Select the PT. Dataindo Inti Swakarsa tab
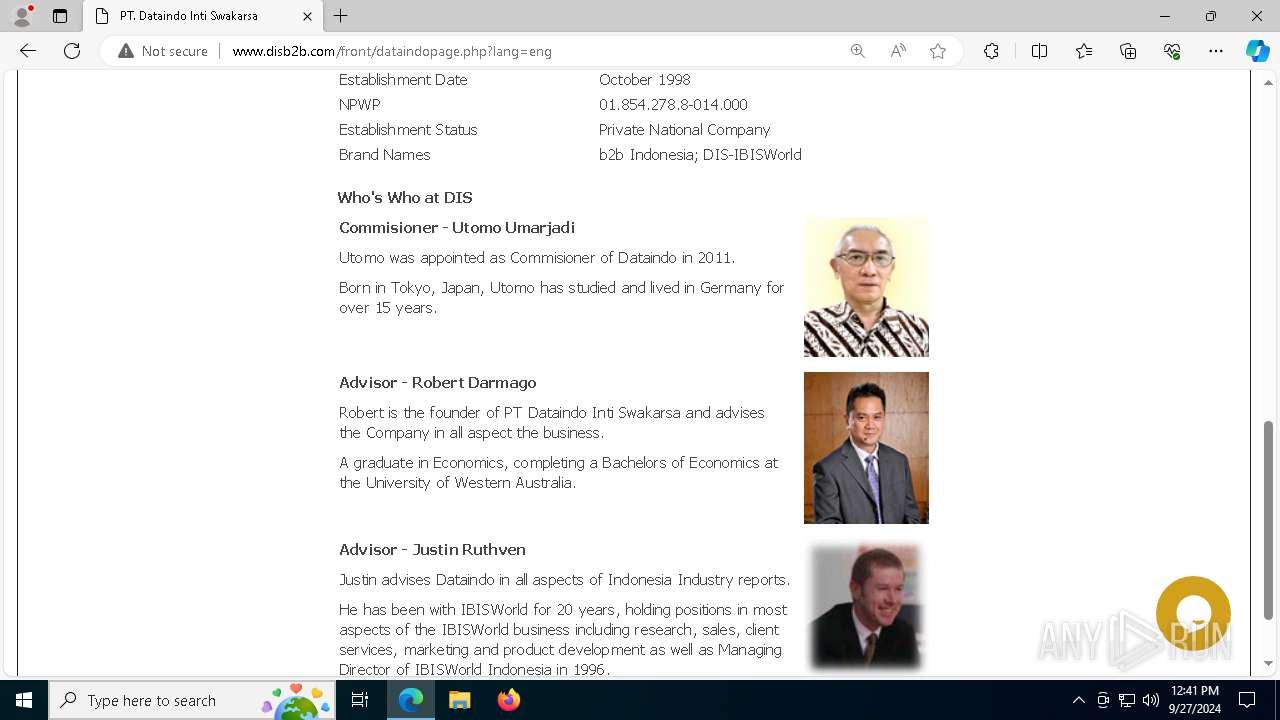 [203, 16]
